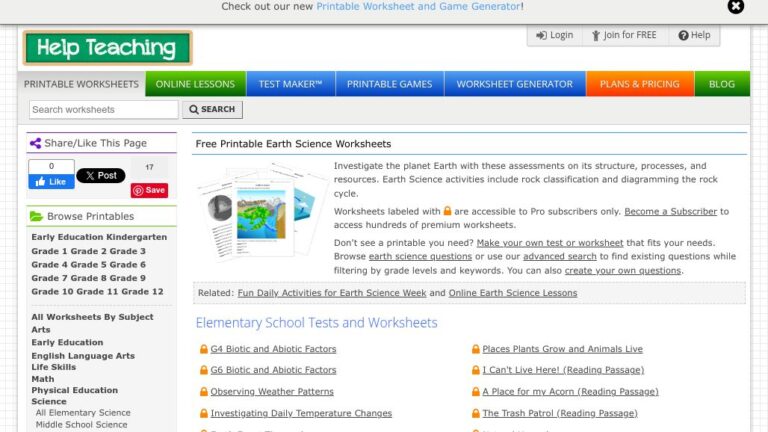Close the announcement banner with the X icon
768x432 pixels.
735,6
